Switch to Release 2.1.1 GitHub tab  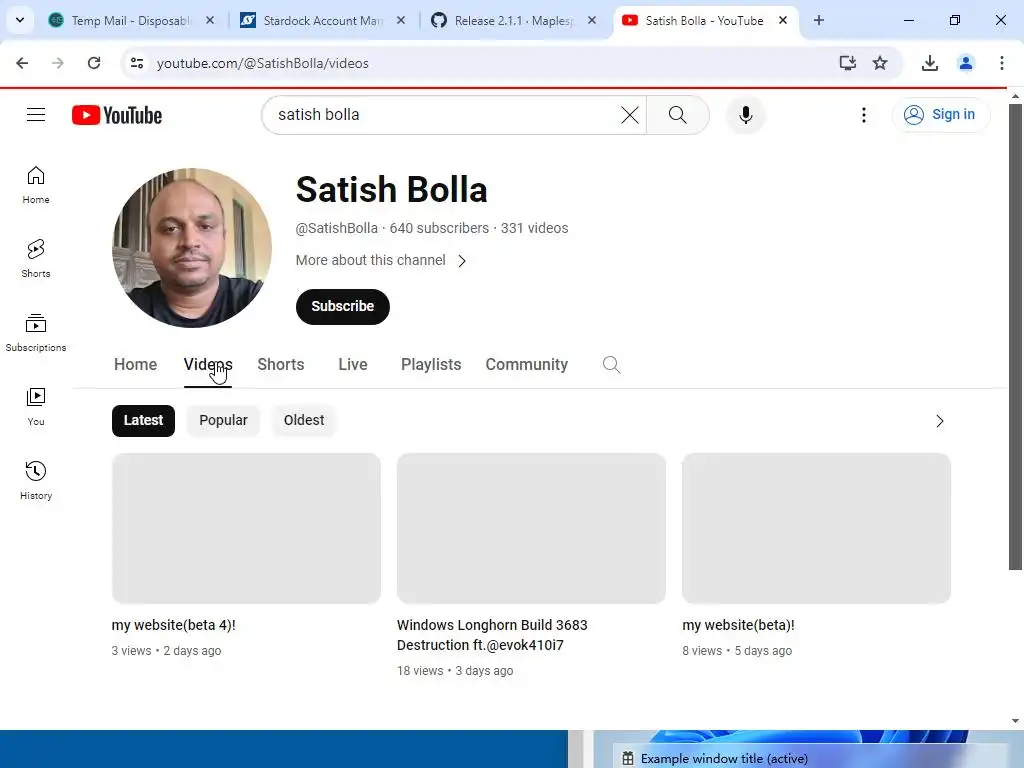click(514, 20)
